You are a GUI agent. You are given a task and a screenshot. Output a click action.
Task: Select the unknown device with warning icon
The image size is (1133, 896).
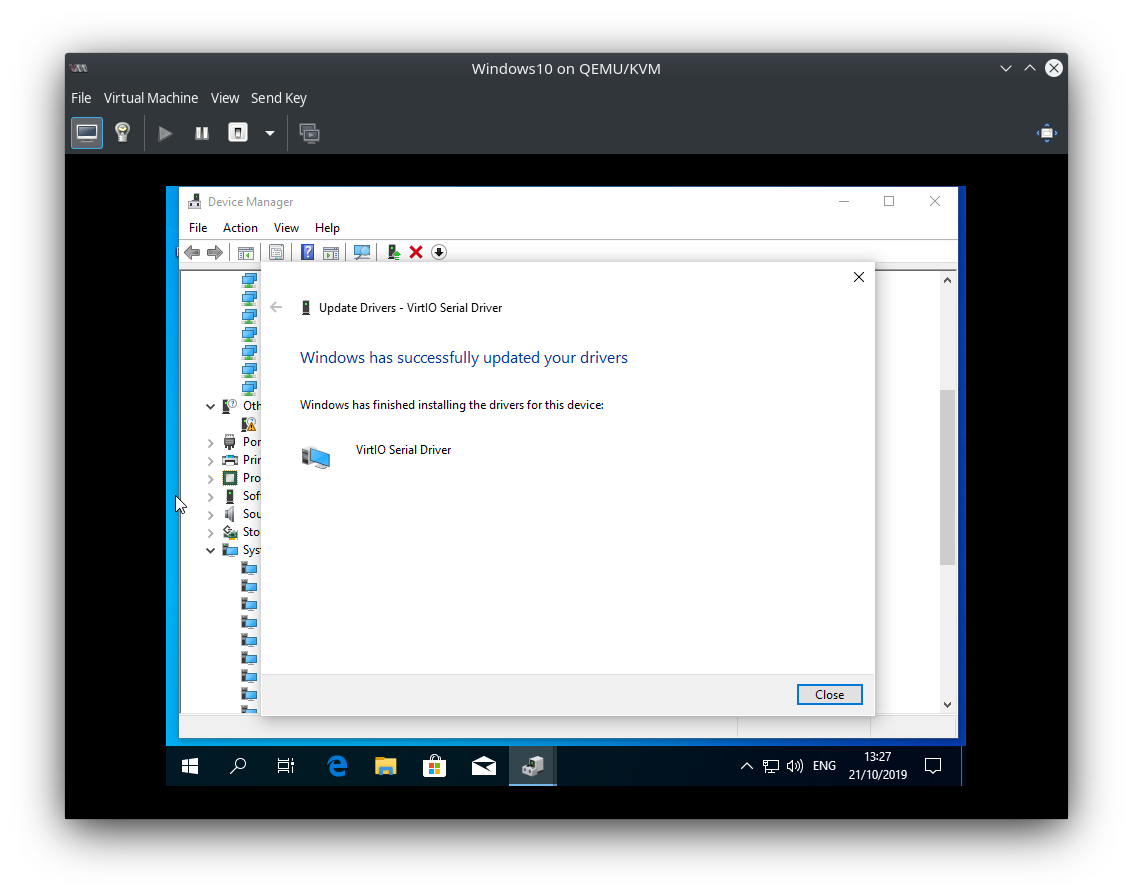pyautogui.click(x=249, y=424)
